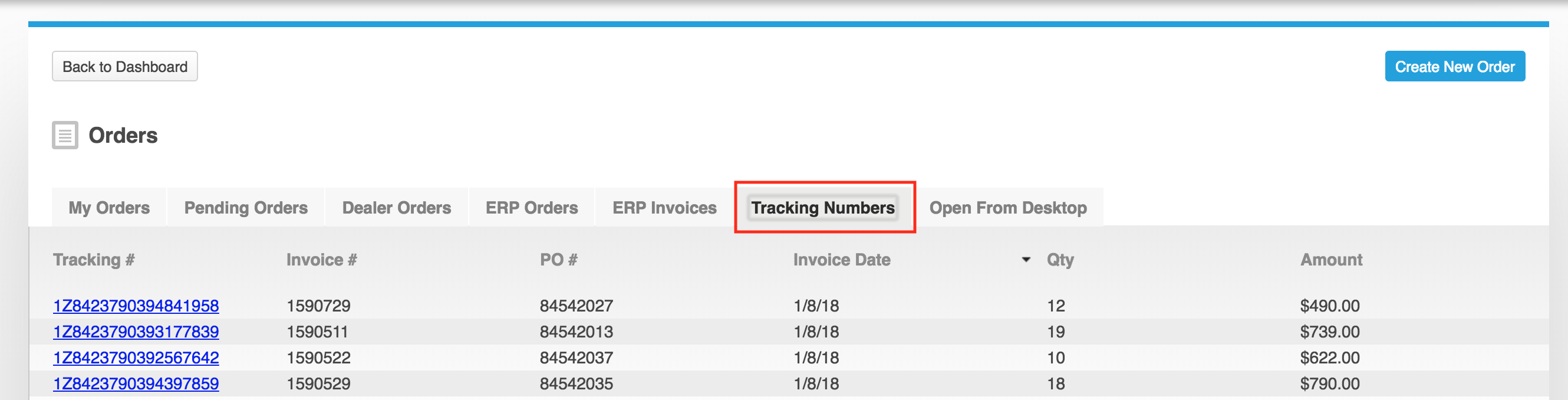This screenshot has width=1568, height=400.
Task: Go to the ERP Orders tab
Action: click(x=531, y=208)
